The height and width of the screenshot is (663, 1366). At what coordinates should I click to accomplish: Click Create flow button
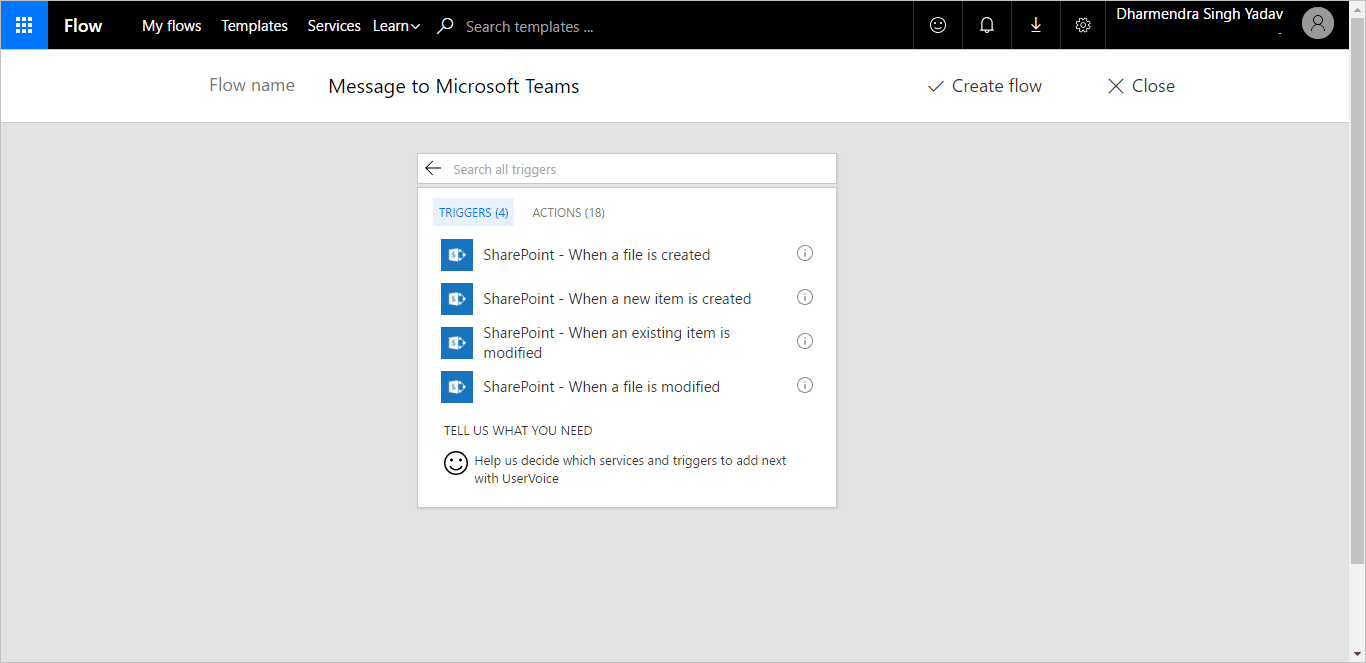[x=985, y=86]
